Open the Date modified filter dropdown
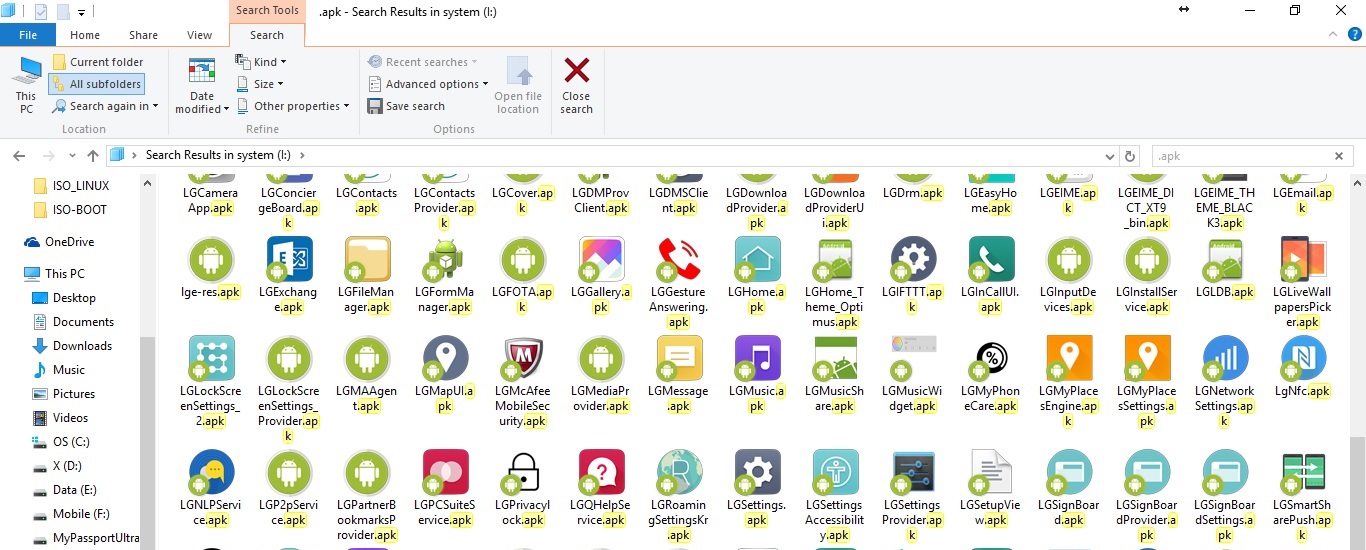This screenshot has height=550, width=1366. (x=202, y=85)
